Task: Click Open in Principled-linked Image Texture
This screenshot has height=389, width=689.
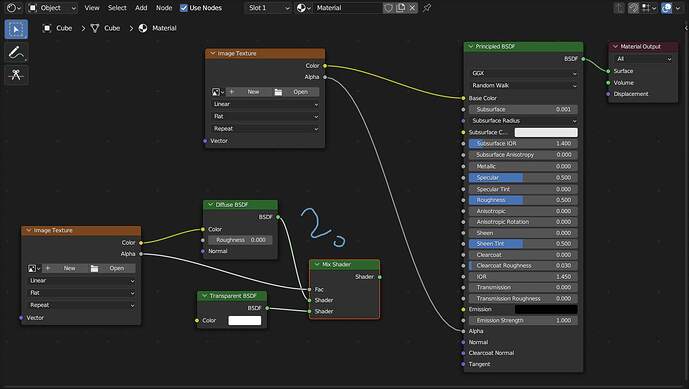Action: [x=296, y=92]
